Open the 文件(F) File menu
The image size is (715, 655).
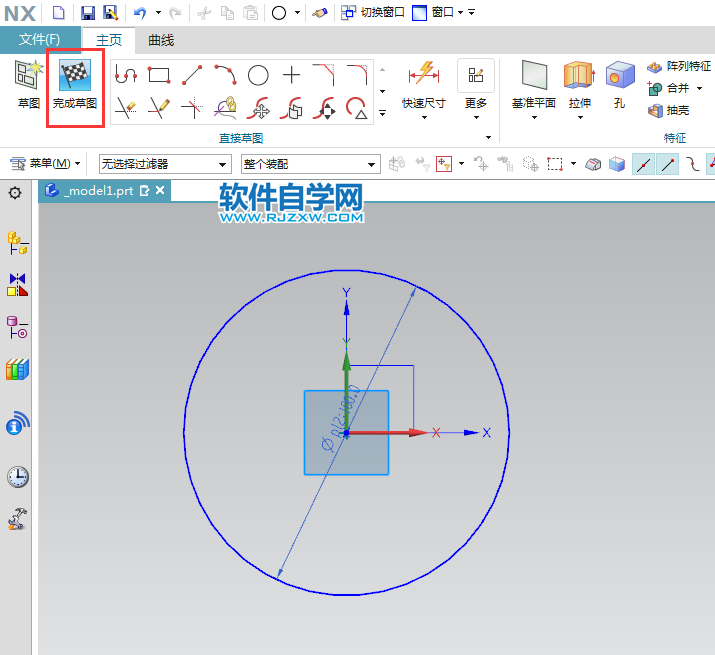(40, 40)
